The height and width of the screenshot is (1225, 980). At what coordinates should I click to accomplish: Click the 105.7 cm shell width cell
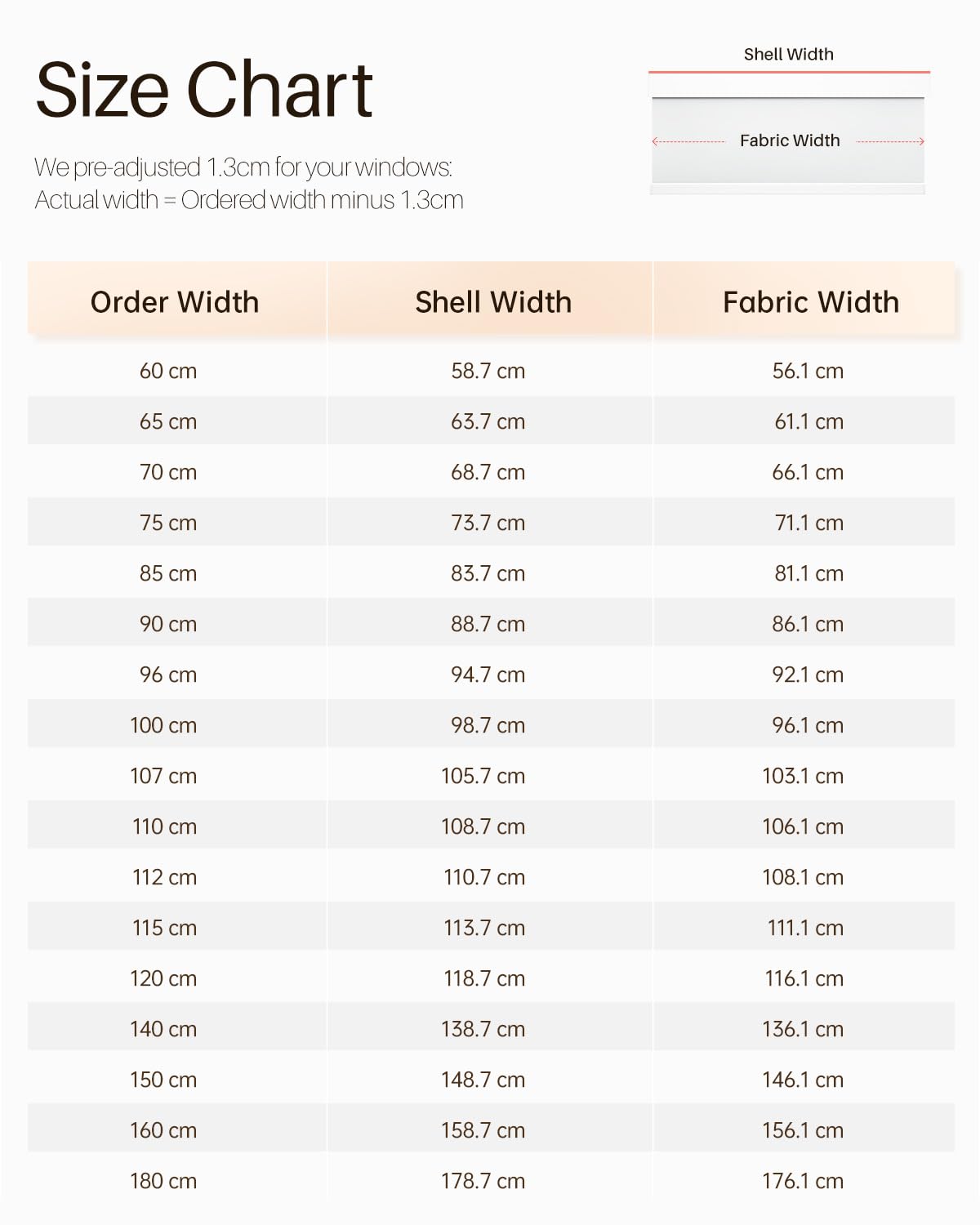click(483, 776)
